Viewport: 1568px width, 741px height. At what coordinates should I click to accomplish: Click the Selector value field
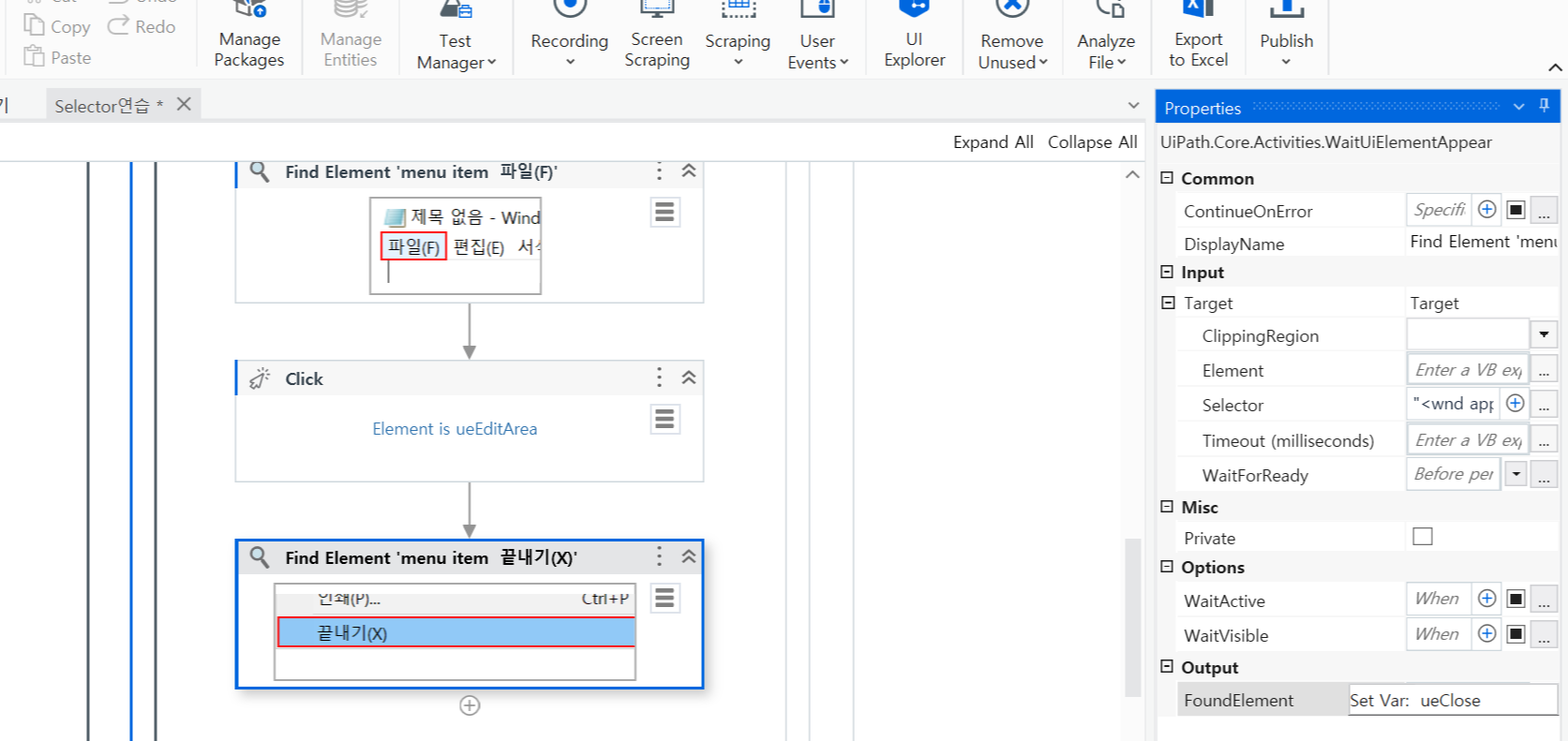pos(1454,404)
